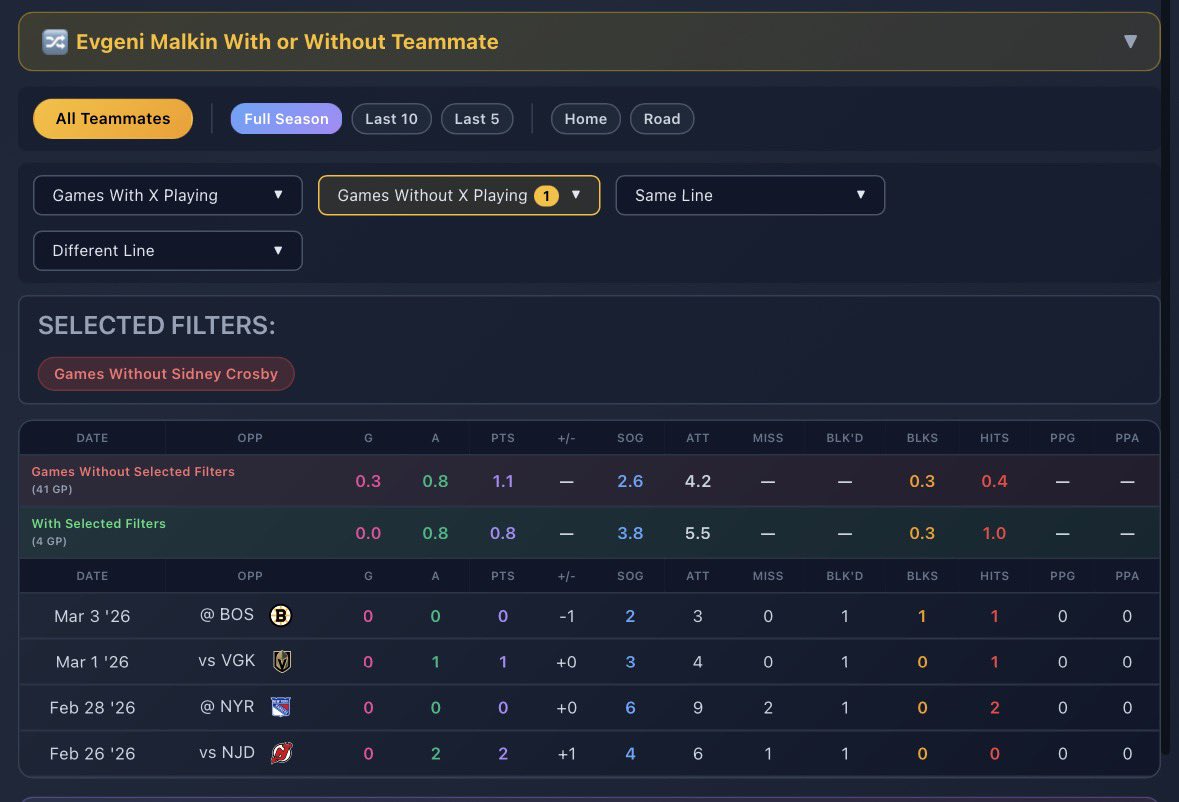Click the New York Rangers team logo
Screen dimensions: 1179x802
click(280, 707)
